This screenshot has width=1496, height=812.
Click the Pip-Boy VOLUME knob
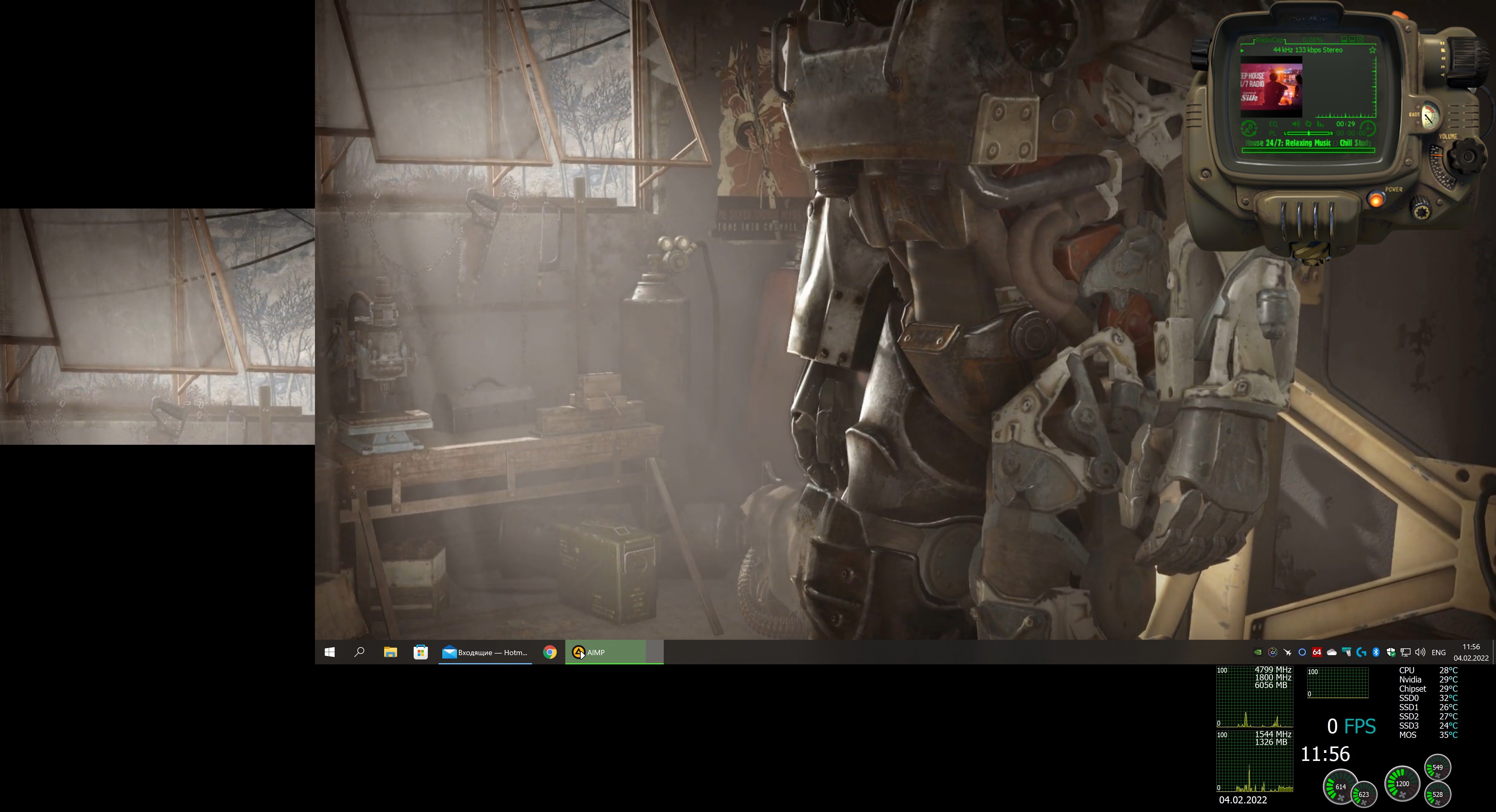point(1467,156)
